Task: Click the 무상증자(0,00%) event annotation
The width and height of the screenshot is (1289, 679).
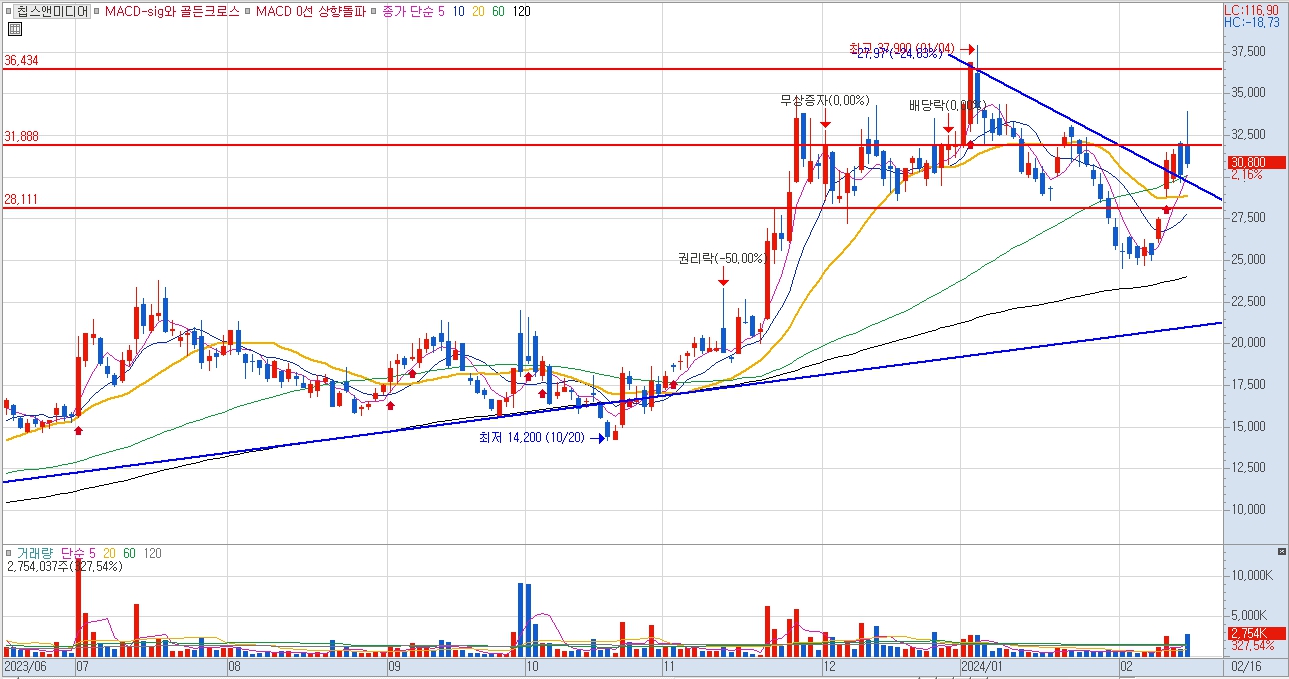Action: tap(825, 100)
